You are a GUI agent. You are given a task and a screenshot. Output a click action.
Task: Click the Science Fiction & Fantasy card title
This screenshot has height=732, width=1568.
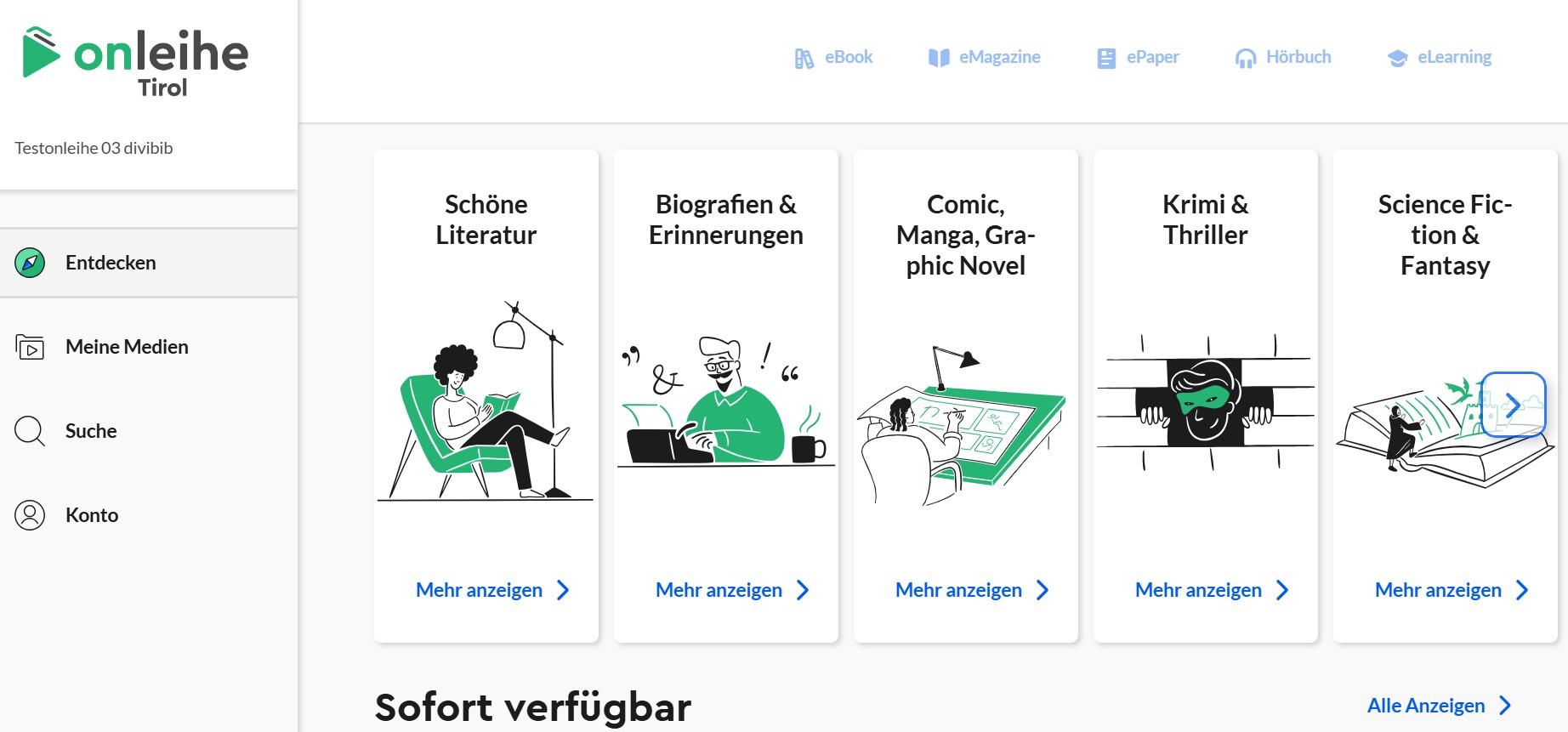point(1445,235)
